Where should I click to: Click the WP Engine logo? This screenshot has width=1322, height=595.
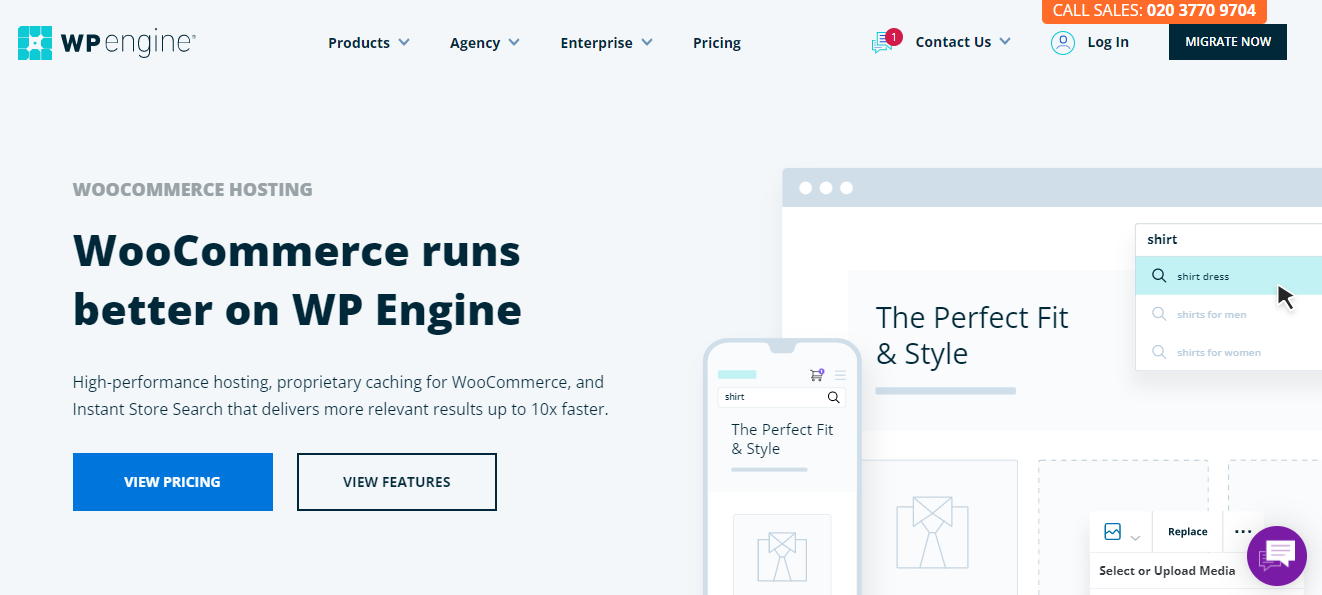[106, 43]
